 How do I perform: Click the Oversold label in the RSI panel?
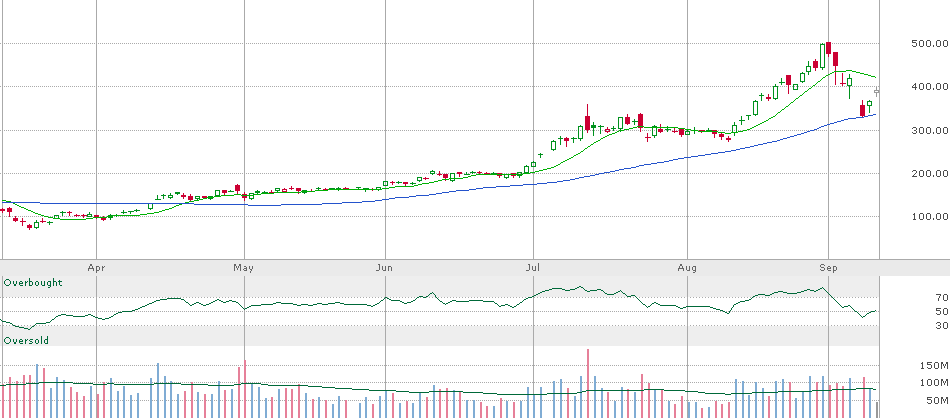pos(26,340)
